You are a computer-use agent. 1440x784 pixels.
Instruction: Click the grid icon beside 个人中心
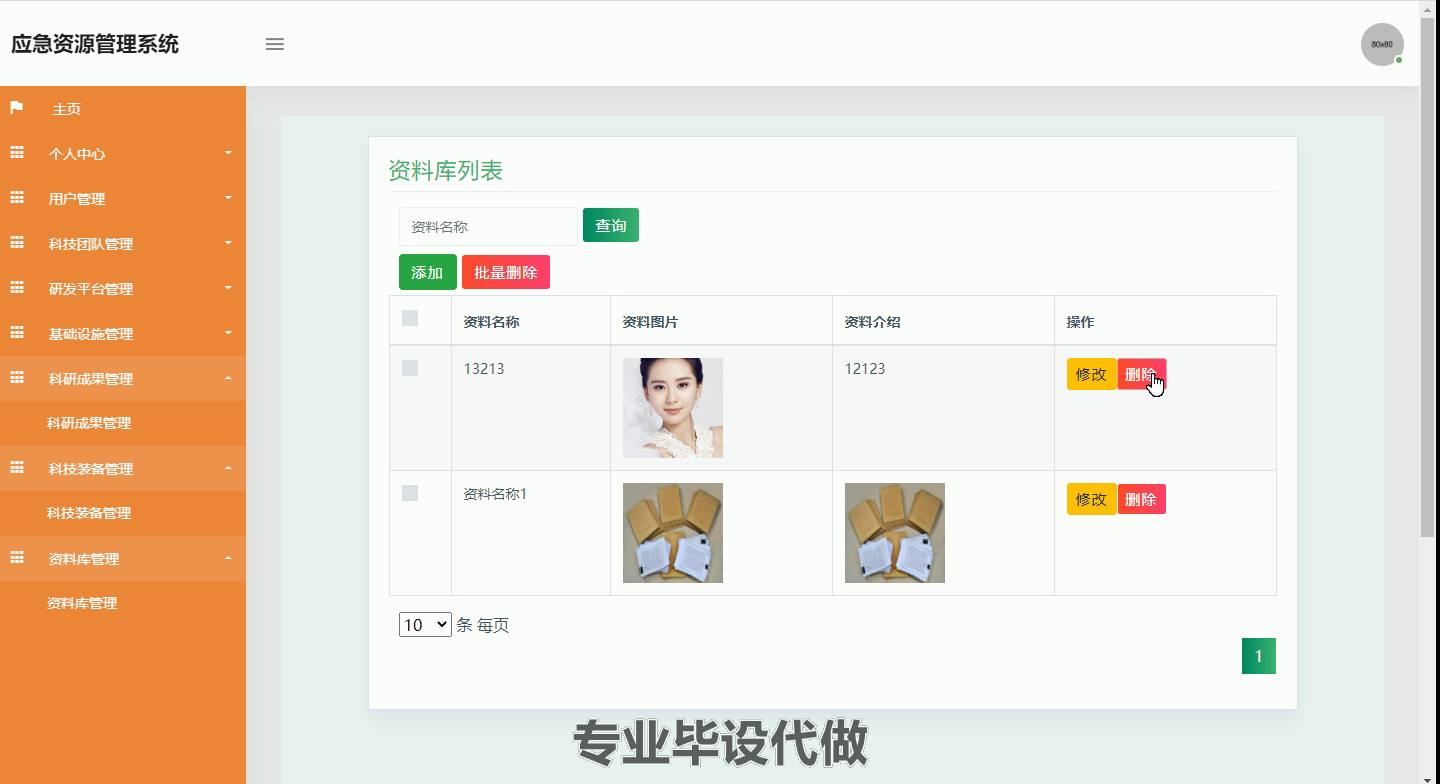pyautogui.click(x=17, y=153)
